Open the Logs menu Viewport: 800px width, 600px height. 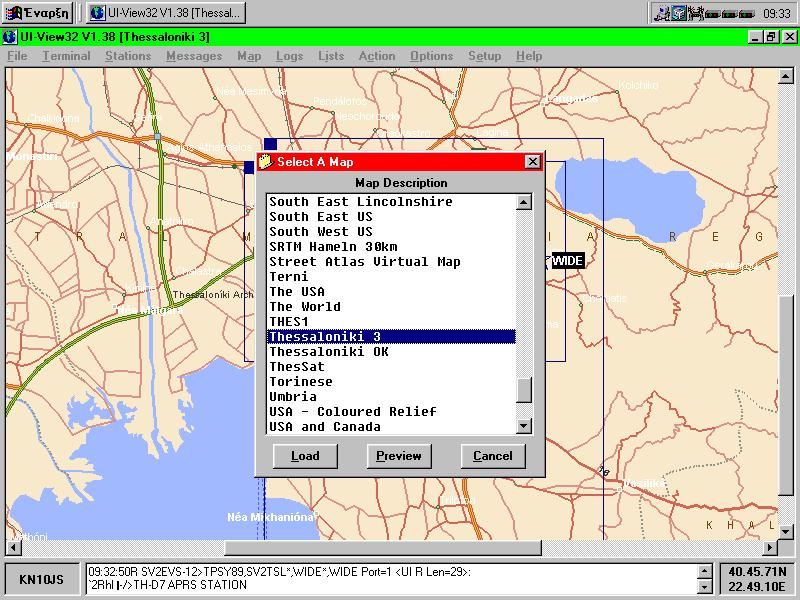289,56
